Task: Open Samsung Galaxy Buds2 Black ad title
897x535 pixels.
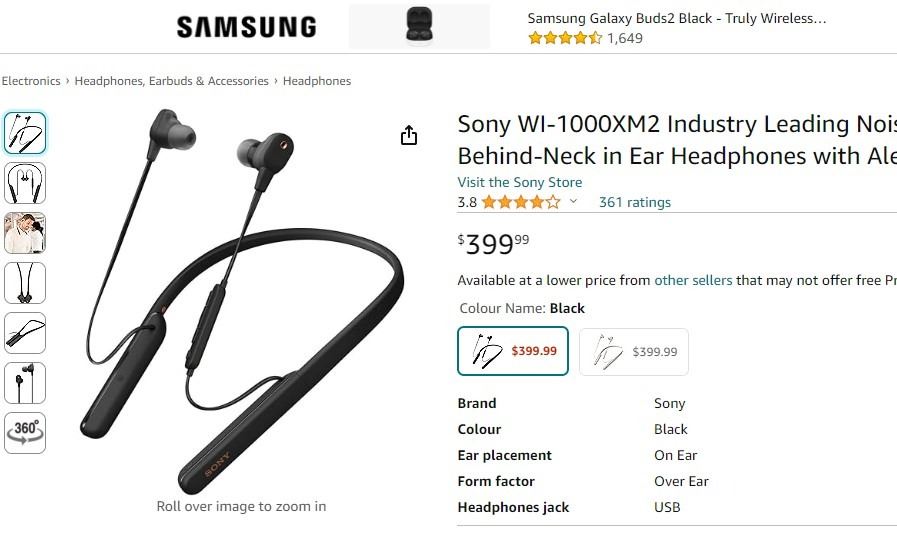Action: click(x=677, y=18)
